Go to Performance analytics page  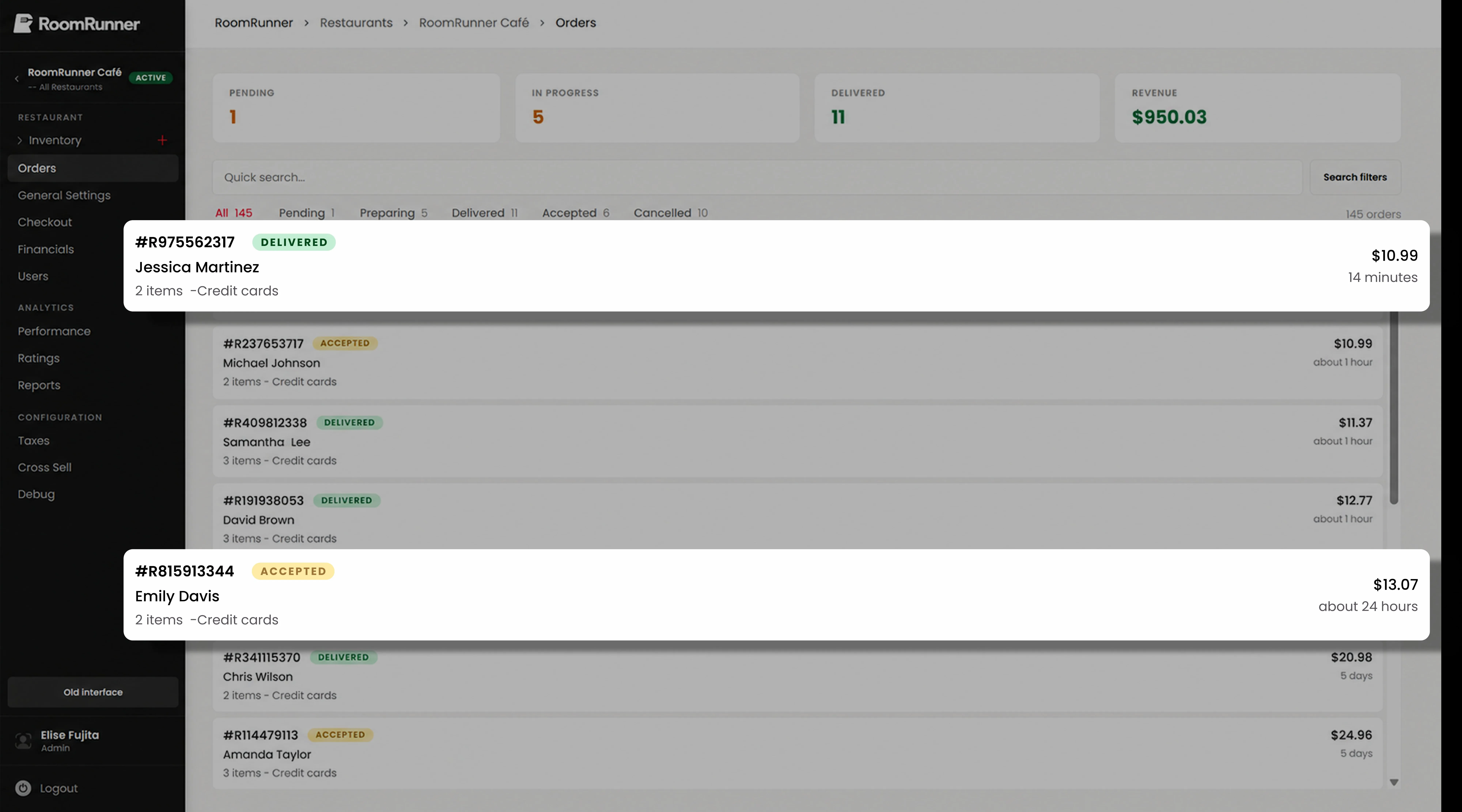click(x=54, y=331)
